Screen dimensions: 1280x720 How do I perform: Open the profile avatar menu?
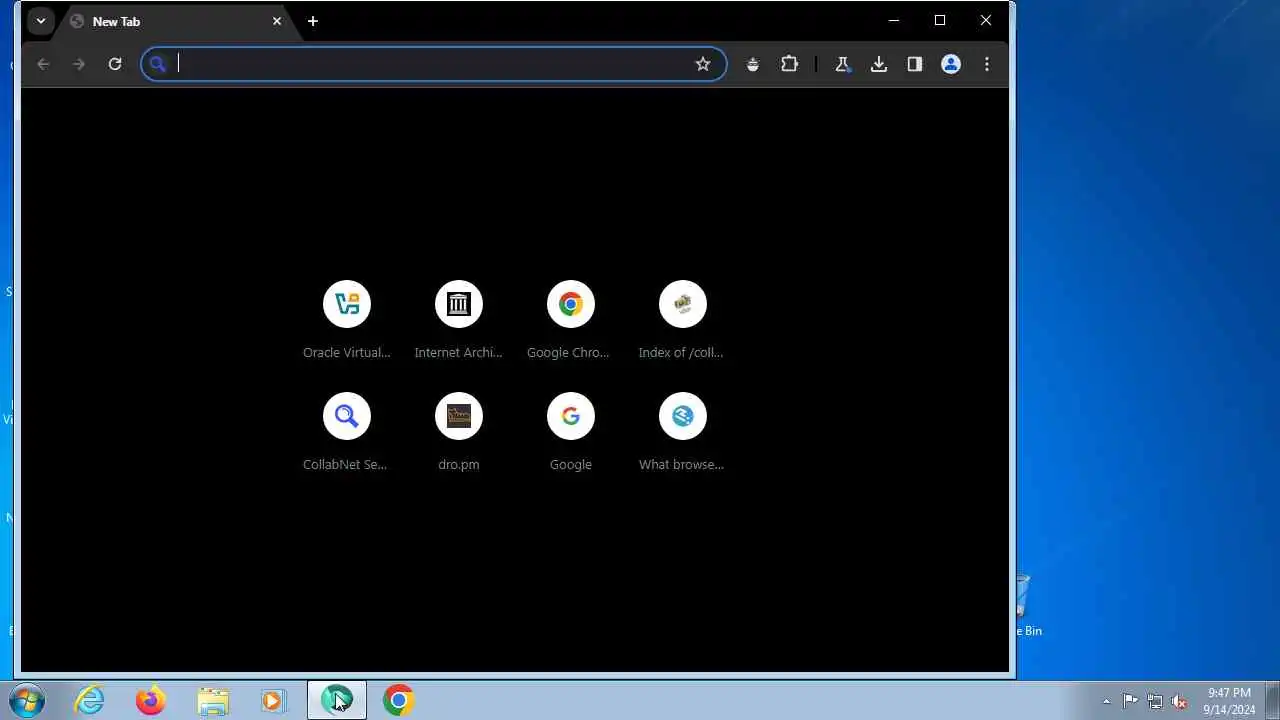tap(951, 64)
